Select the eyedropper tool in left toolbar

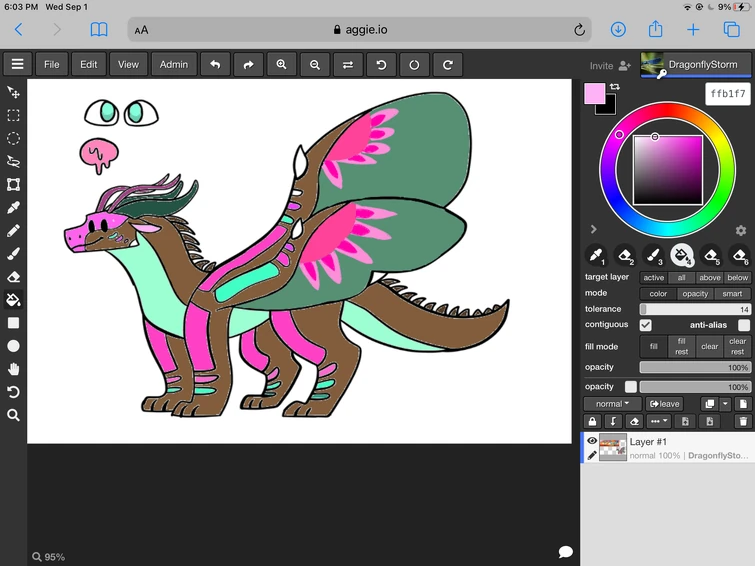(13, 208)
